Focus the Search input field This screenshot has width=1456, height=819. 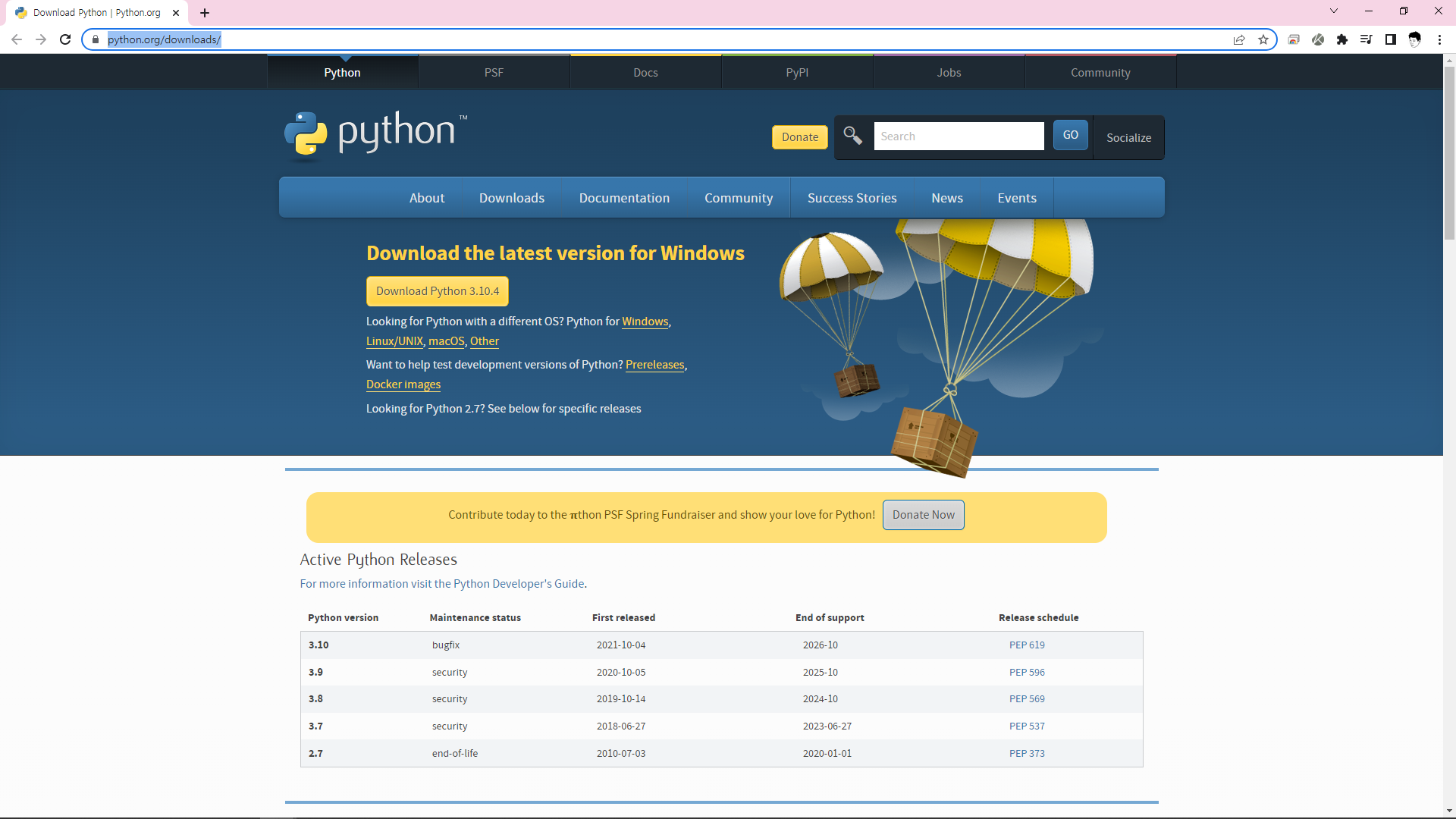pyautogui.click(x=959, y=136)
